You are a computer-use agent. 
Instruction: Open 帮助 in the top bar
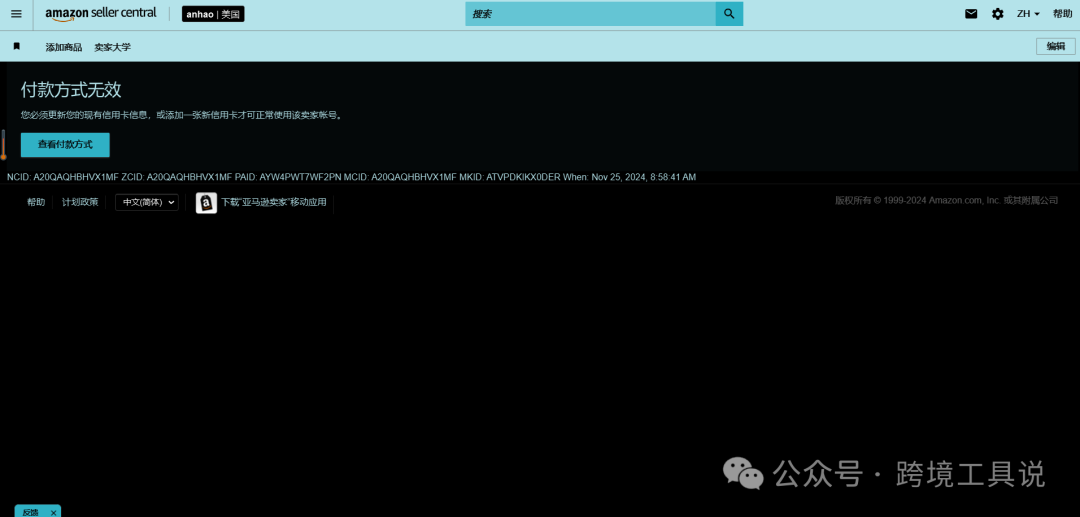pyautogui.click(x=1062, y=14)
